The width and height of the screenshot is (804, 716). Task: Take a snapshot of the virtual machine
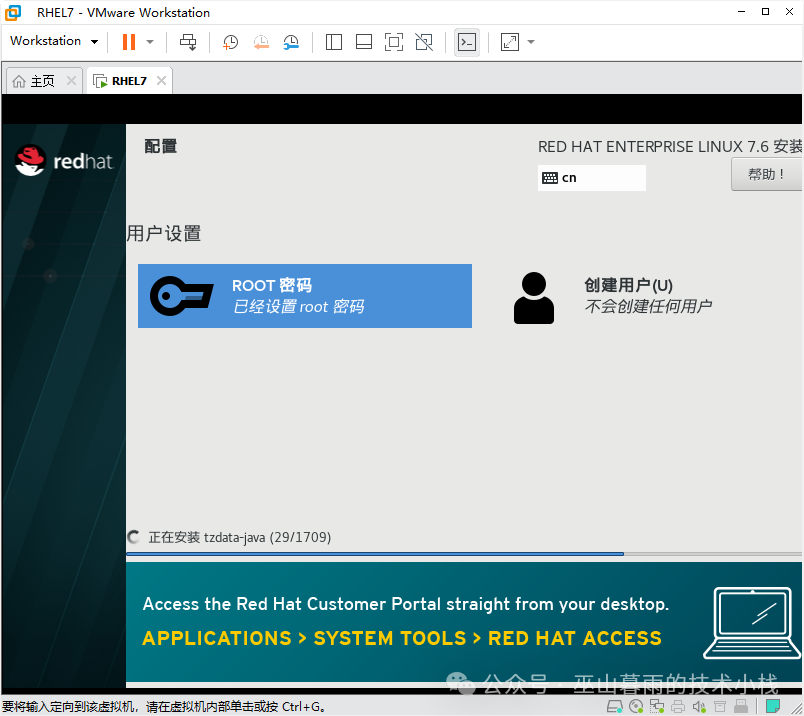229,41
